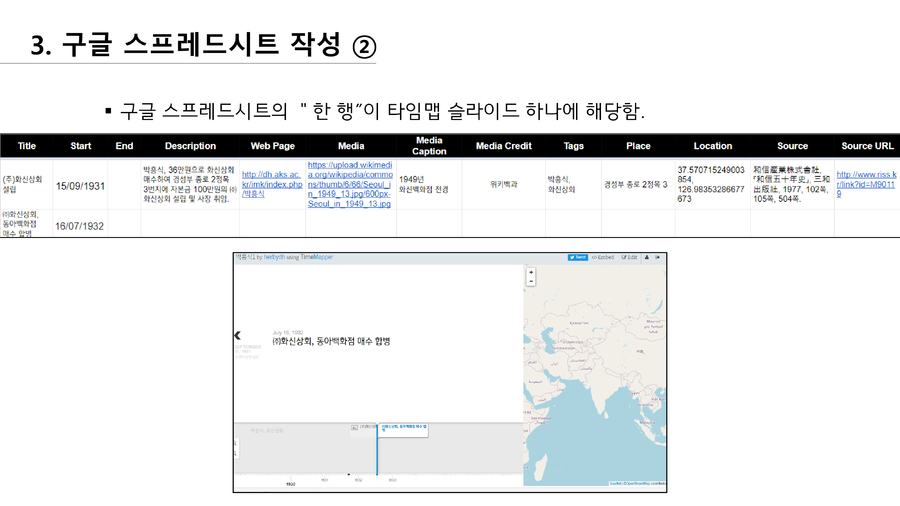Click the Source column header
This screenshot has width=900, height=506.
click(x=792, y=146)
